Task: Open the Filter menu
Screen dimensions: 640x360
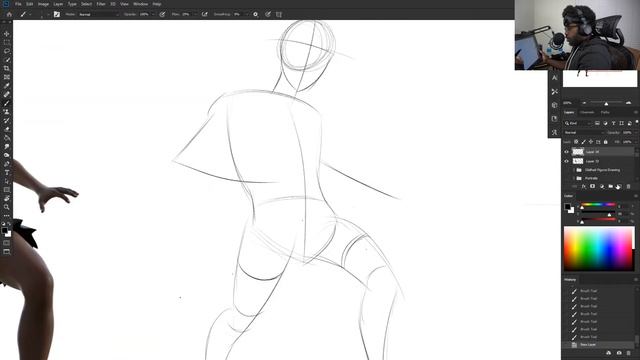Action: pyautogui.click(x=101, y=4)
